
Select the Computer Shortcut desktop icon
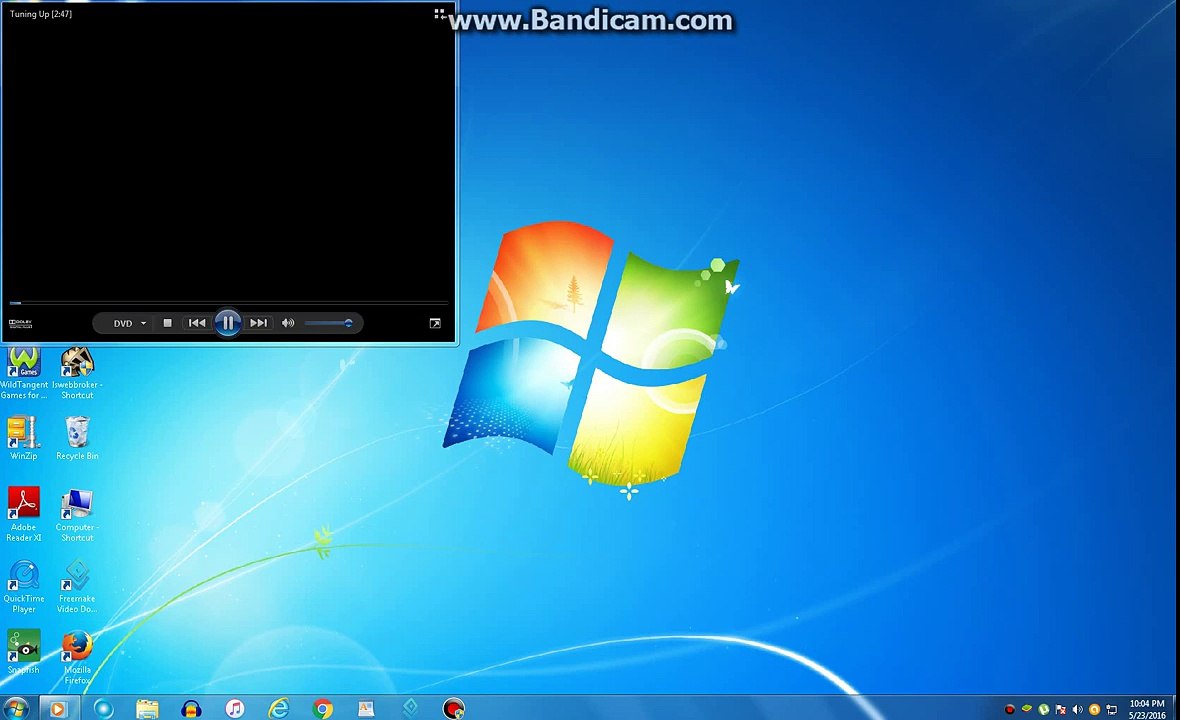(77, 514)
